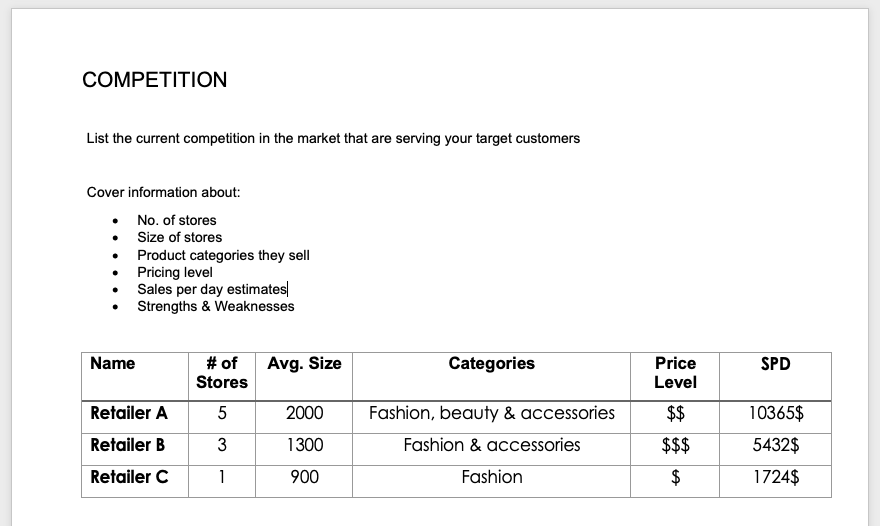Click the Retailer B name cell
Viewport: 880px width, 526px height.
[135, 449]
